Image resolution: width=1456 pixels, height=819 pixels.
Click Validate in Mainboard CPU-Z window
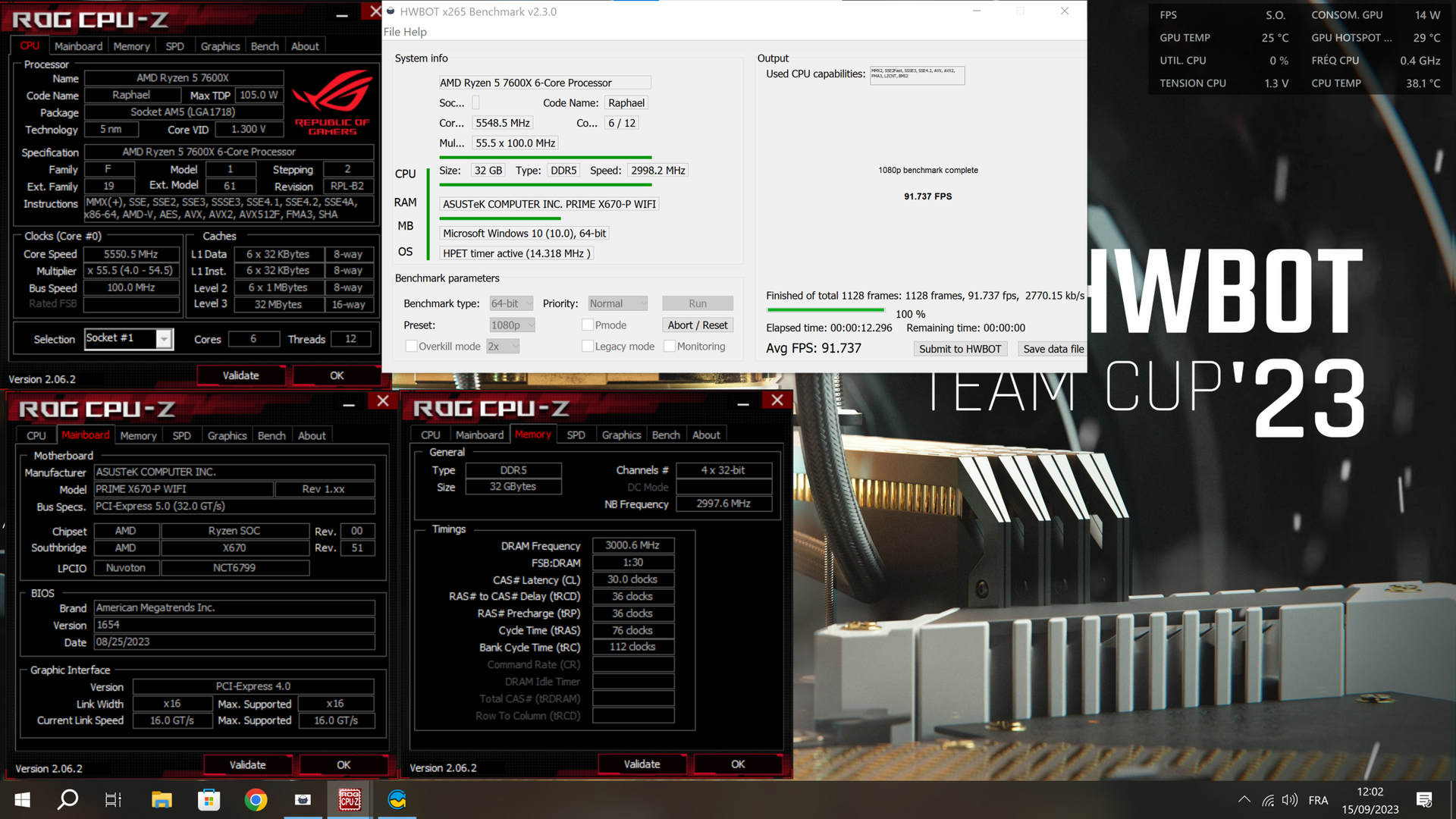coord(247,765)
